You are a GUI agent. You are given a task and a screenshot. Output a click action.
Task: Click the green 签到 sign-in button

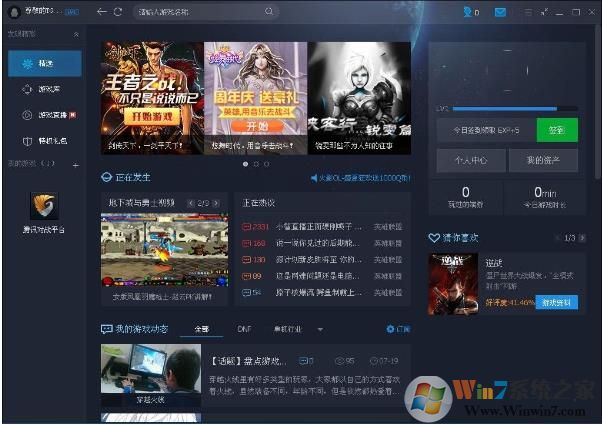pyautogui.click(x=557, y=130)
